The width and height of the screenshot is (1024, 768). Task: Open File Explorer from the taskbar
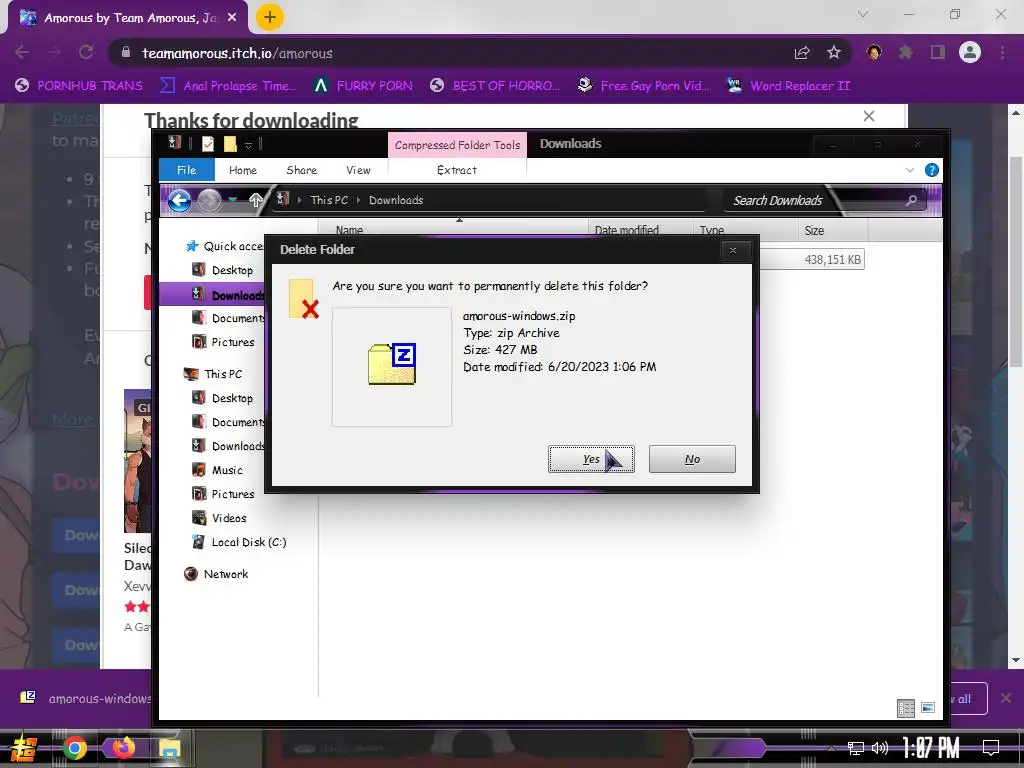pos(170,748)
